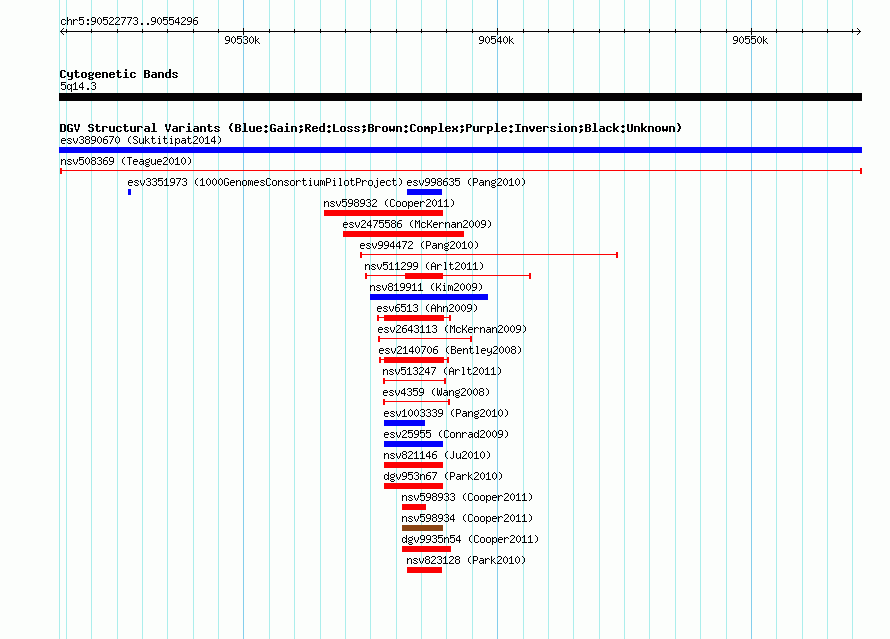Screen dimensions: 890x639
Task: Click the 90540k ruler tick label
Action: point(496,40)
